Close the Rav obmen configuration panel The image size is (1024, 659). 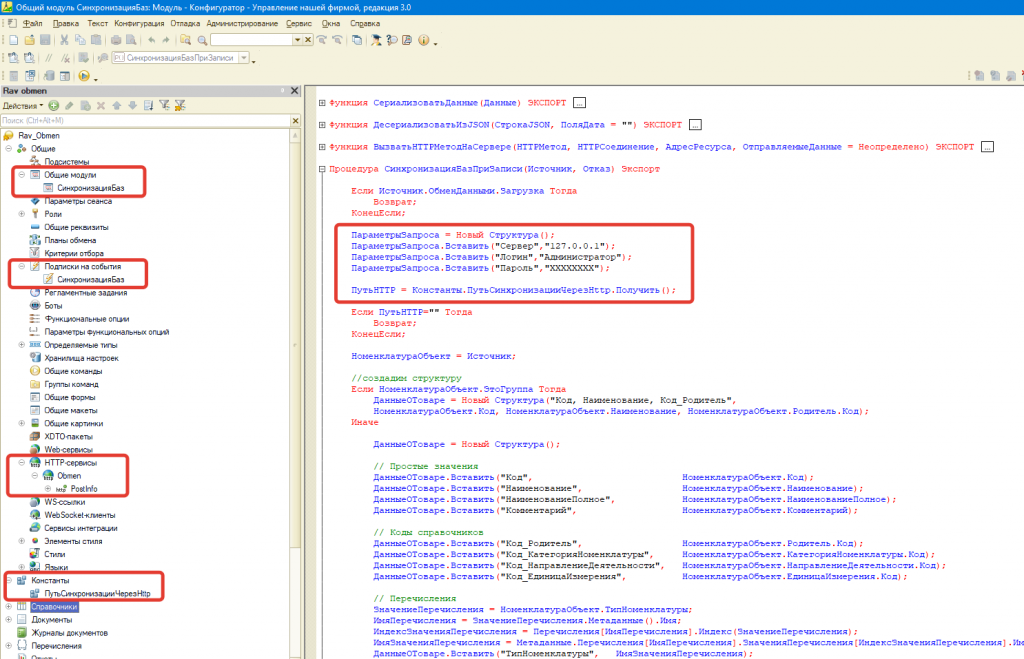pos(295,91)
